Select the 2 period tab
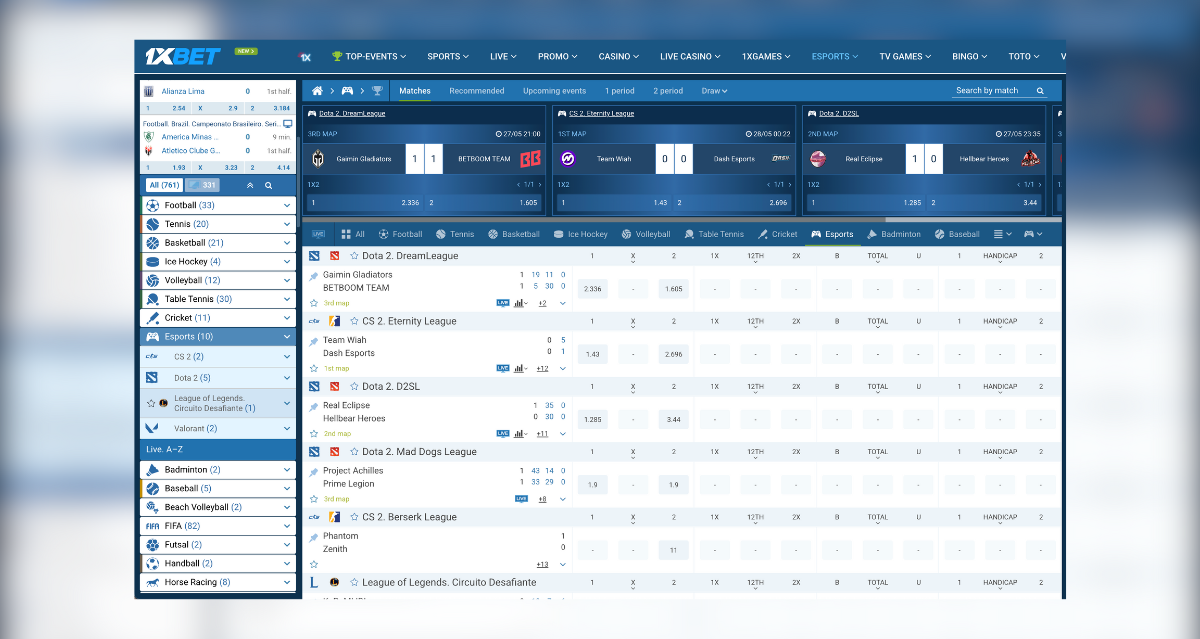Image resolution: width=1200 pixels, height=639 pixels. [668, 91]
